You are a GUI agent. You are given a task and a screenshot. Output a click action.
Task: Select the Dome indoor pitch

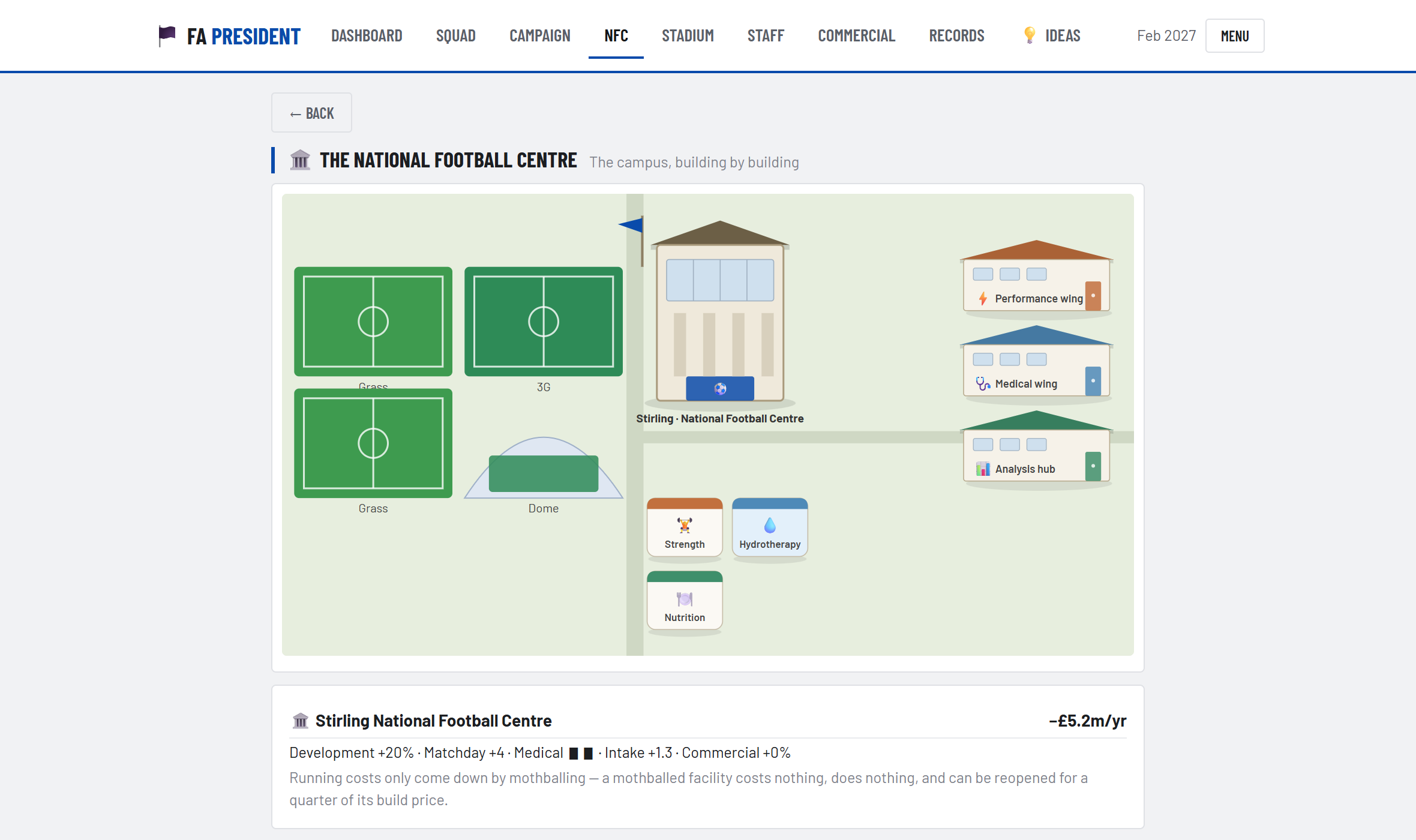(x=544, y=468)
